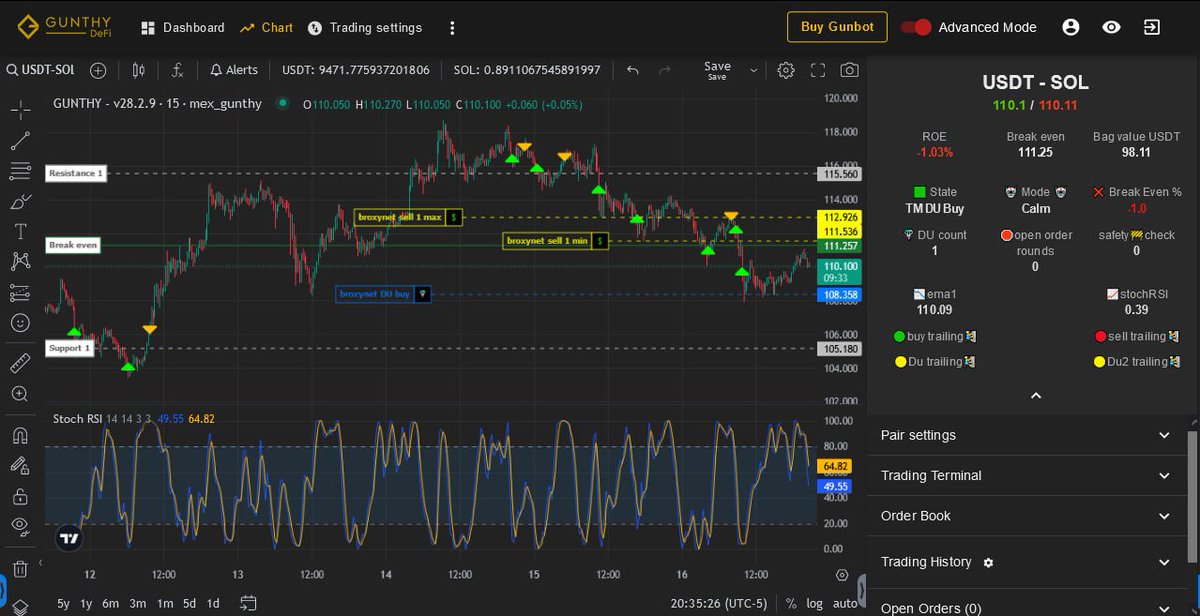This screenshot has height=616, width=1200.
Task: Select the 1d time range
Action: (213, 604)
